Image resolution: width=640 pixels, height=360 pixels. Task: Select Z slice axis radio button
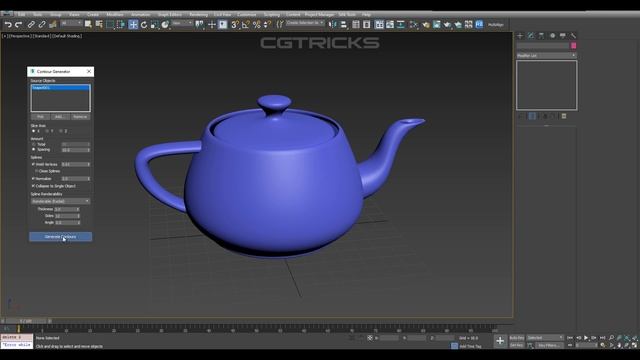61,131
